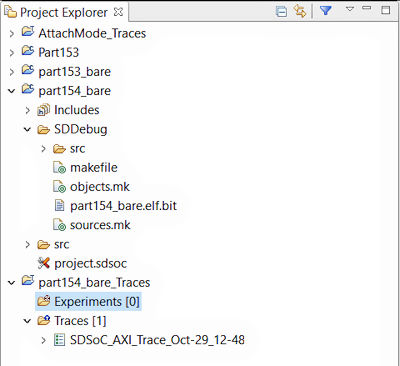Select SDSoC_AXI_Trace_Oct-29_12-48 label
The height and width of the screenshot is (366, 400).
coord(157,340)
